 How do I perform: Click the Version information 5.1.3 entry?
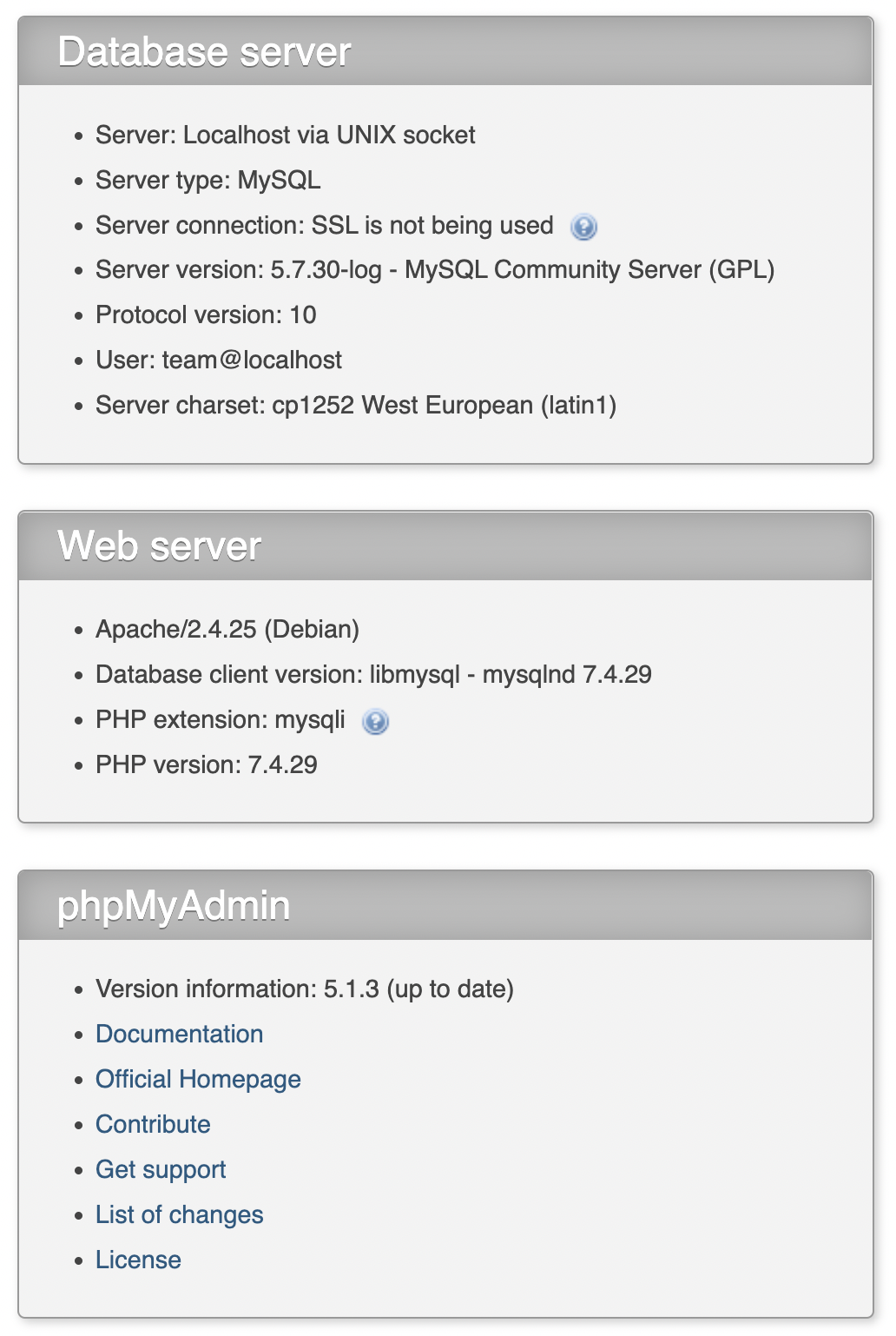pyautogui.click(x=306, y=989)
